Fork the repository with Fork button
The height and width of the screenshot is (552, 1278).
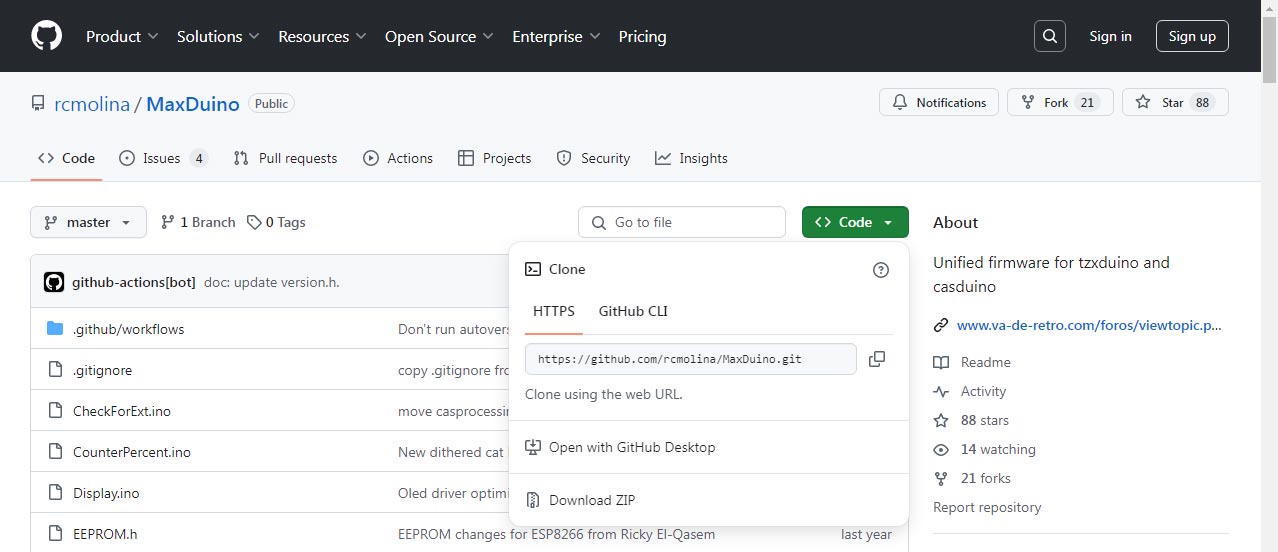point(1060,103)
